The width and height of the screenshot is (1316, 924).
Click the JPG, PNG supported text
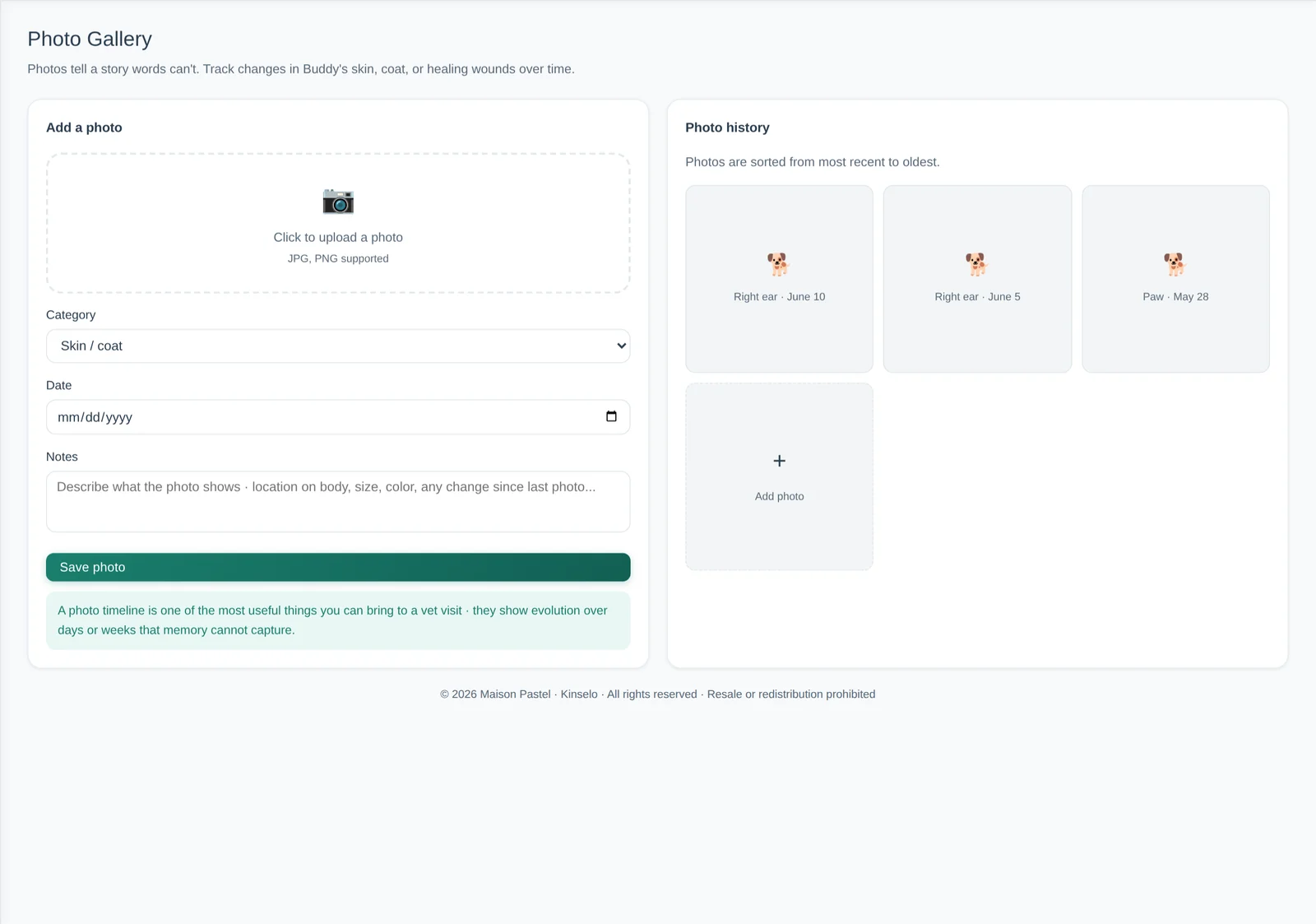point(338,258)
